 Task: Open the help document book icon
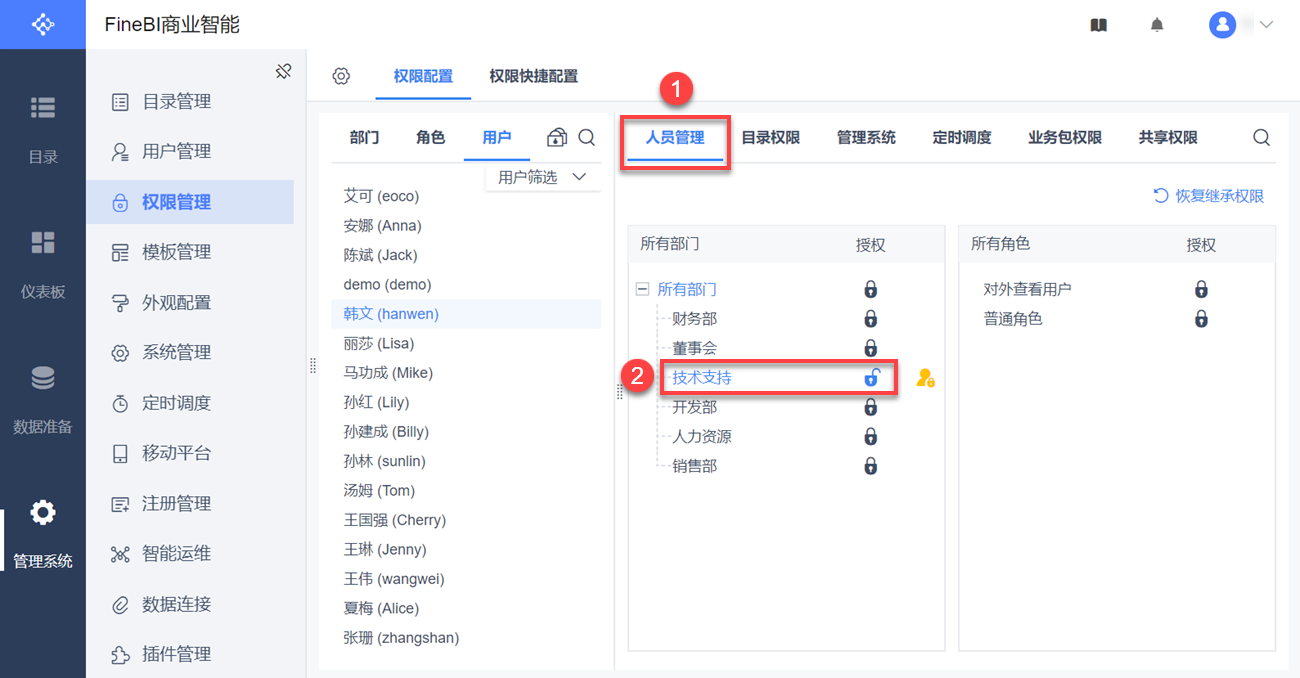pos(1099,25)
